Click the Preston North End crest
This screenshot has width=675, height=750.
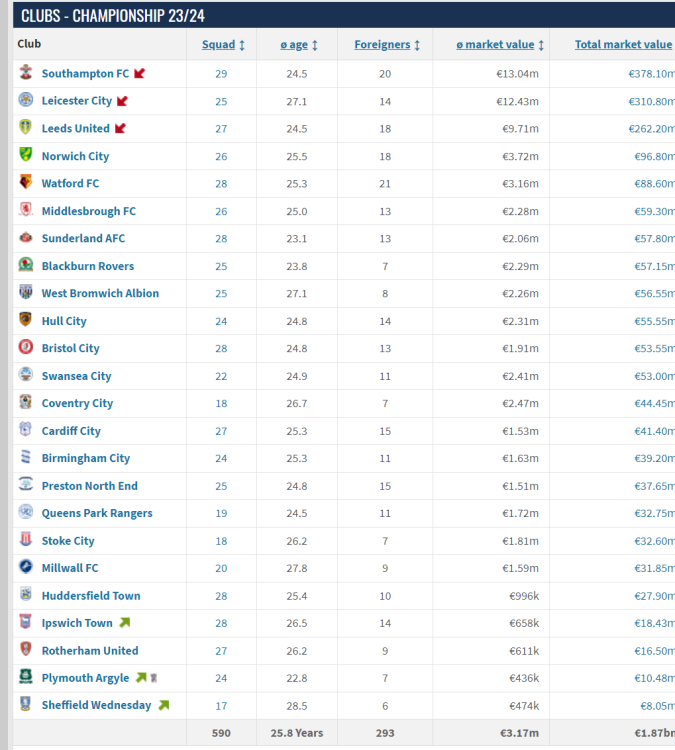coord(26,485)
